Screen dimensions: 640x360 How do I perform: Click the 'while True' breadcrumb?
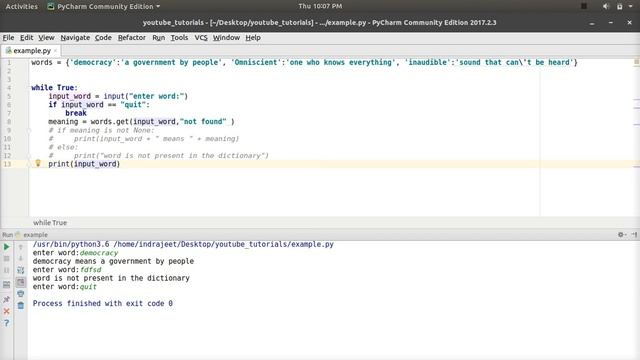click(x=50, y=222)
